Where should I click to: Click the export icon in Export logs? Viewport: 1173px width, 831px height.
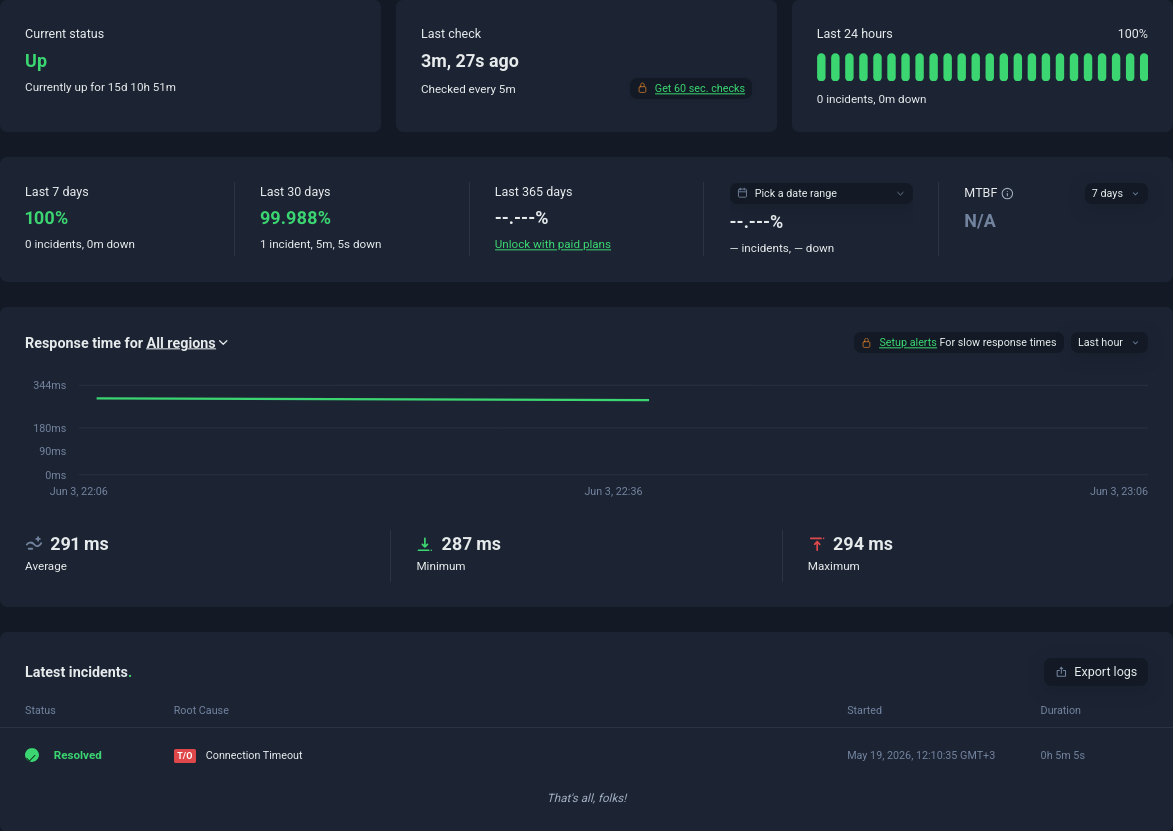click(1061, 672)
